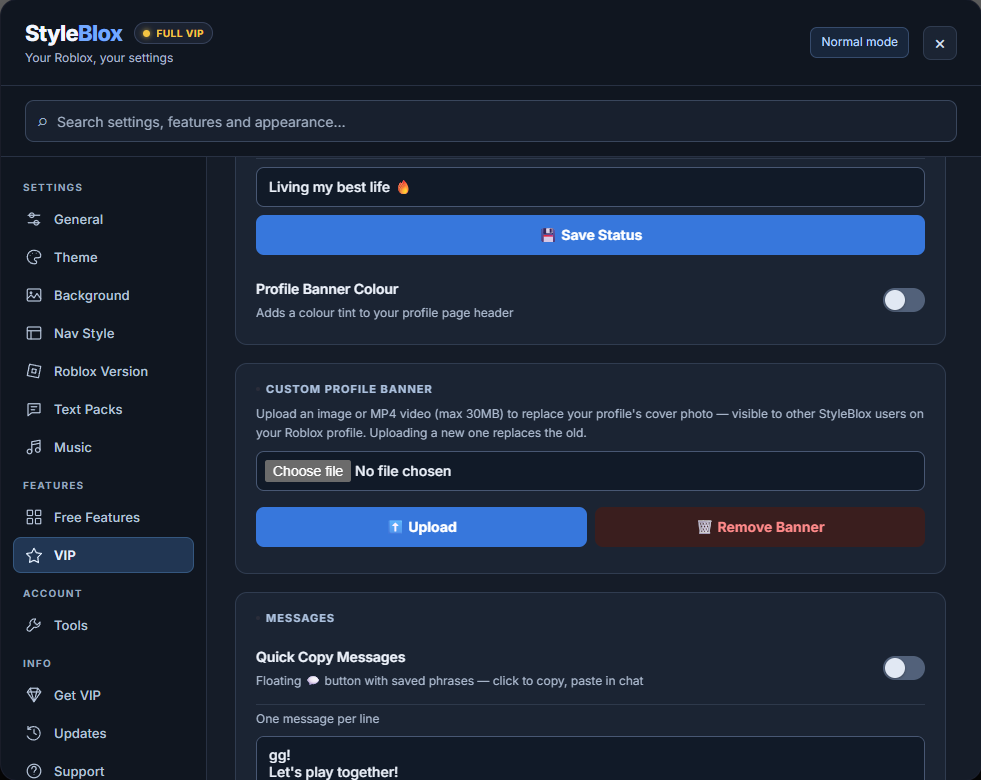The height and width of the screenshot is (780, 981).
Task: Click the FULL VIP badge
Action: click(x=173, y=33)
